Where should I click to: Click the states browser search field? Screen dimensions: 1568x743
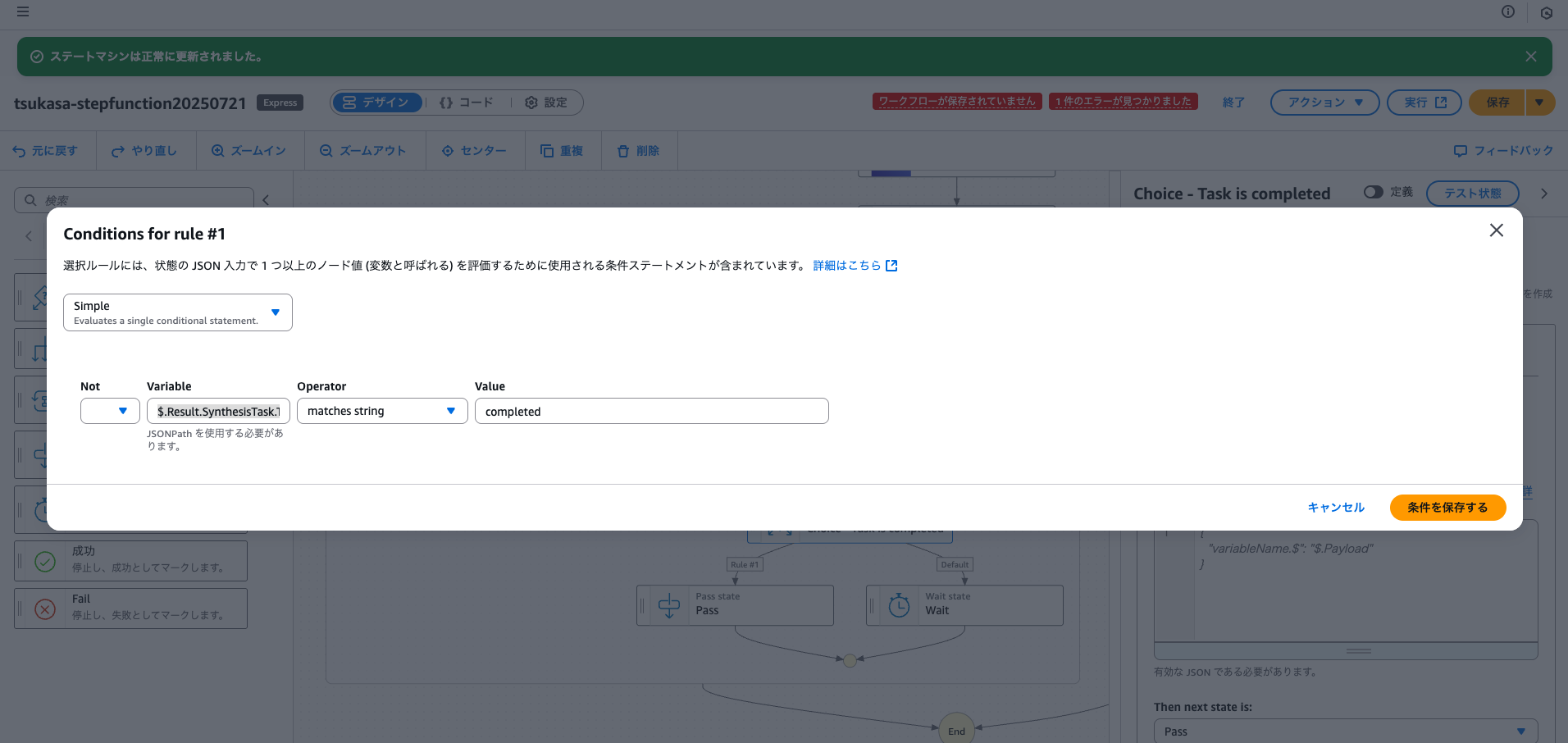point(134,199)
